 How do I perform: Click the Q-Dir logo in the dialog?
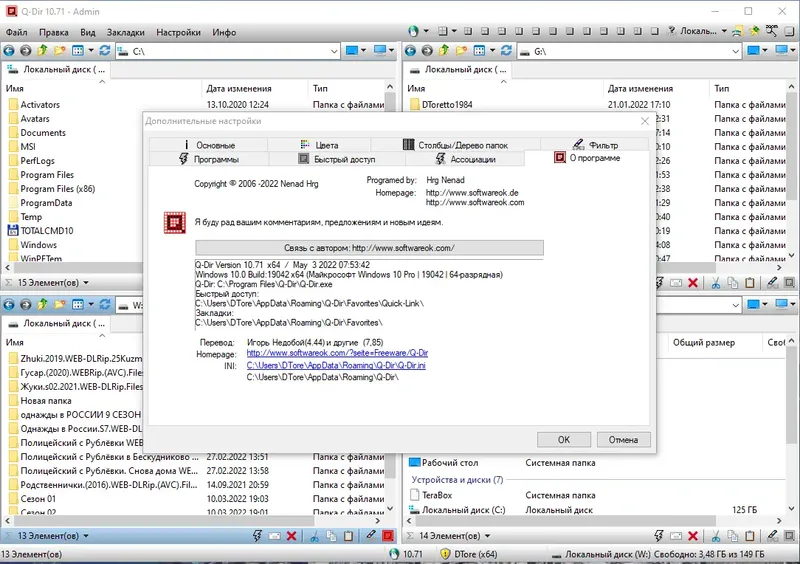174,223
